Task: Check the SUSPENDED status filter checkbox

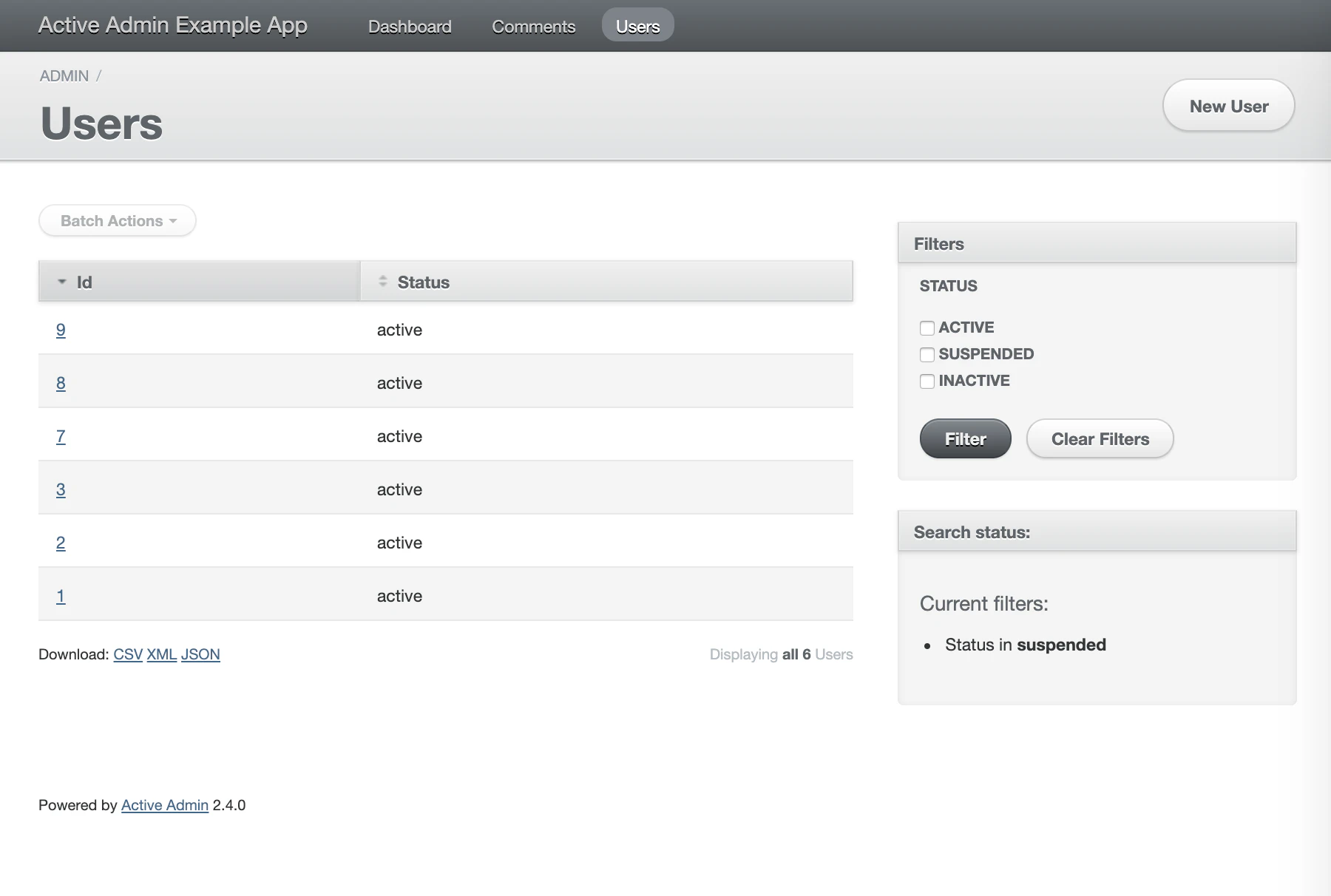Action: pos(927,354)
